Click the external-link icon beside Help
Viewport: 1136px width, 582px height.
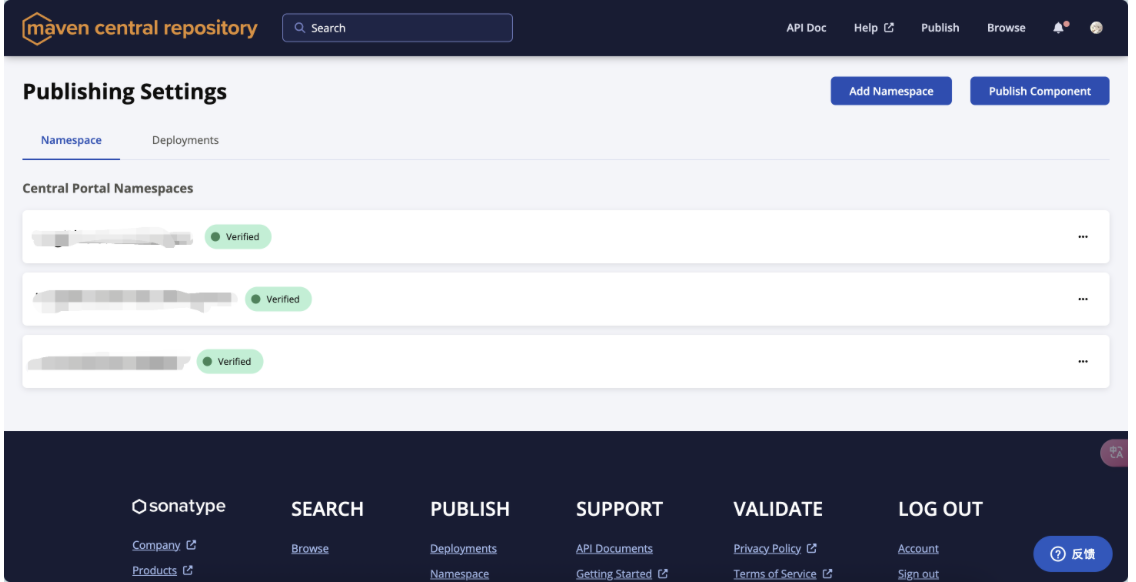[889, 28]
